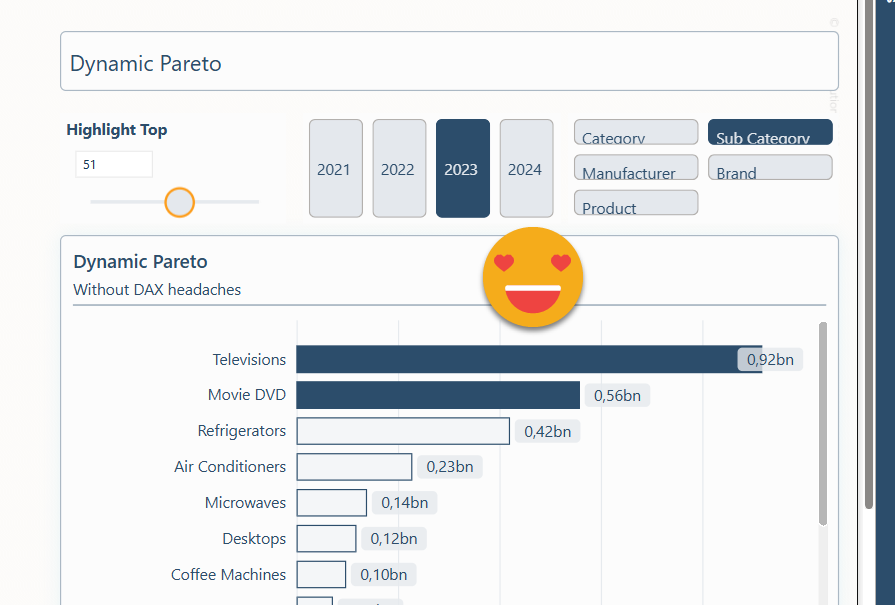Switch grouping to Product
The image size is (895, 605).
point(635,203)
